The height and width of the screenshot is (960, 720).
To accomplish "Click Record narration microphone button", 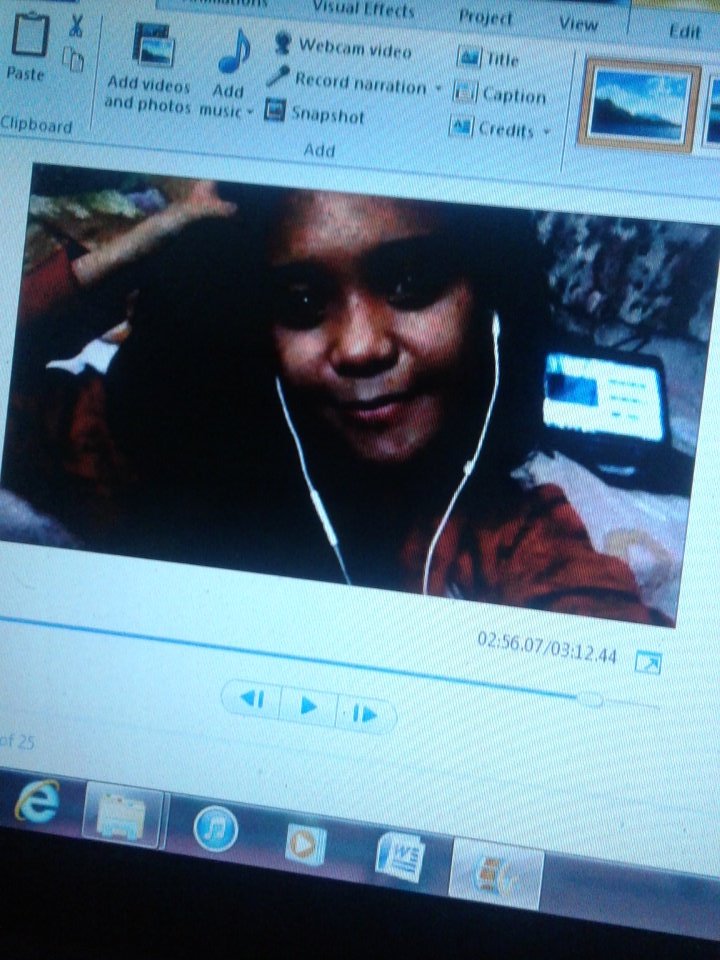I will tap(346, 81).
